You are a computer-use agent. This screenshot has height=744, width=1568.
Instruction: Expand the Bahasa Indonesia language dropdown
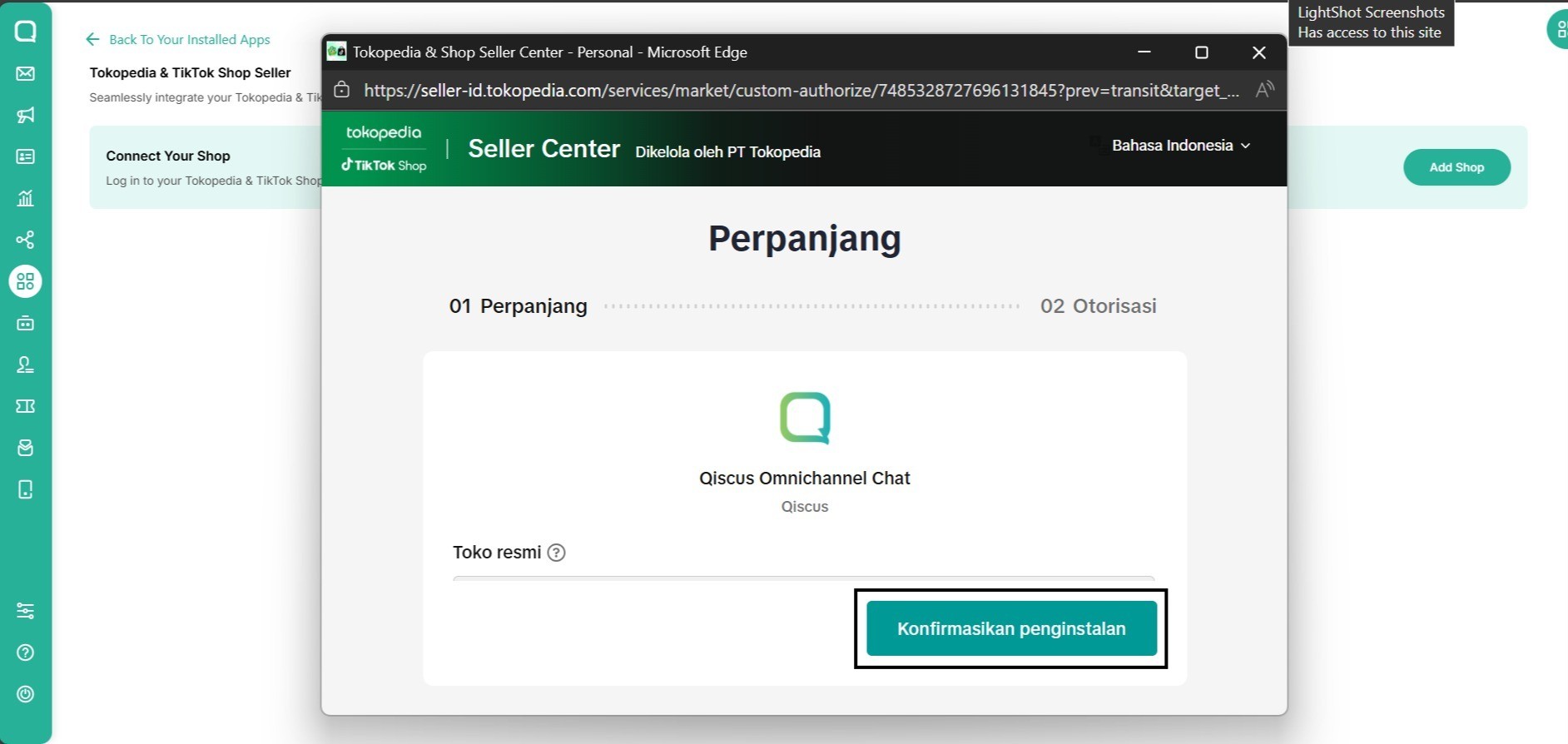1182,146
